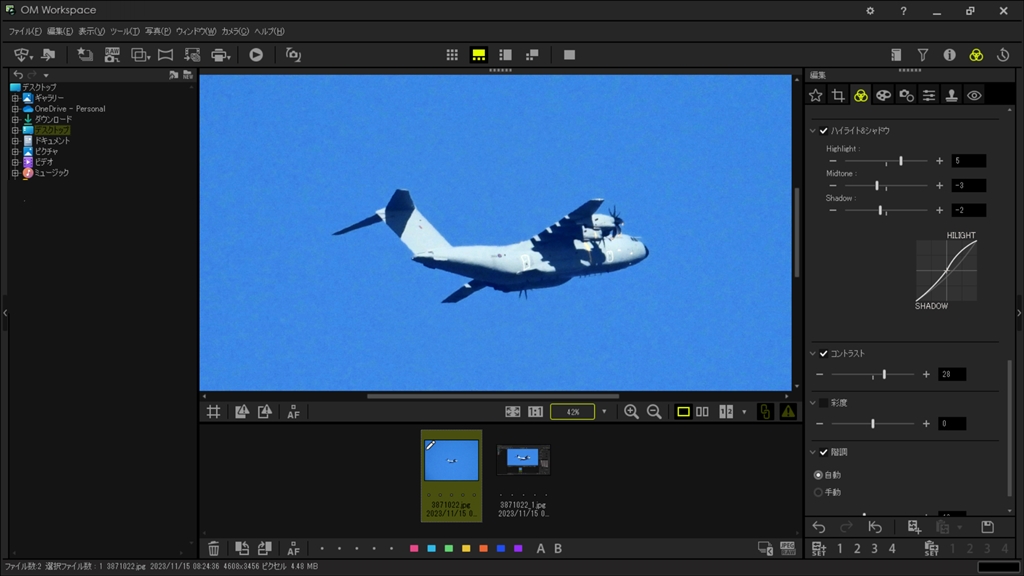This screenshot has height=576, width=1024.
Task: Zoom in with the magnifier plus icon
Action: [631, 411]
